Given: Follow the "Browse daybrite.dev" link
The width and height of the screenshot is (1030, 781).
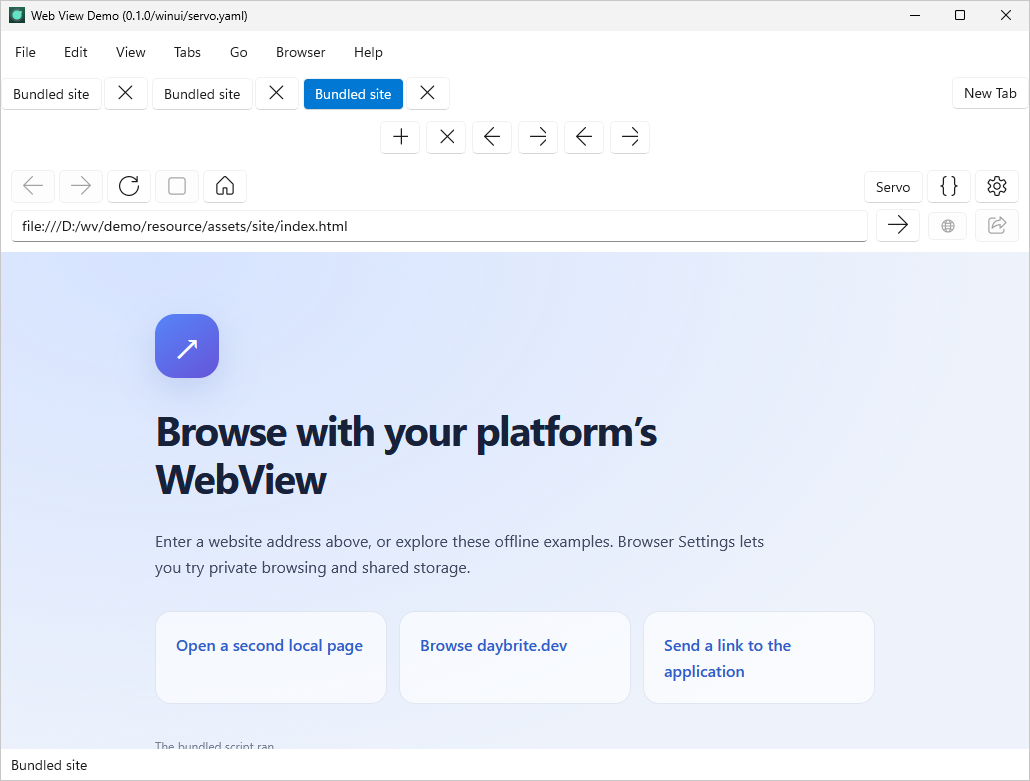Looking at the screenshot, I should point(493,646).
